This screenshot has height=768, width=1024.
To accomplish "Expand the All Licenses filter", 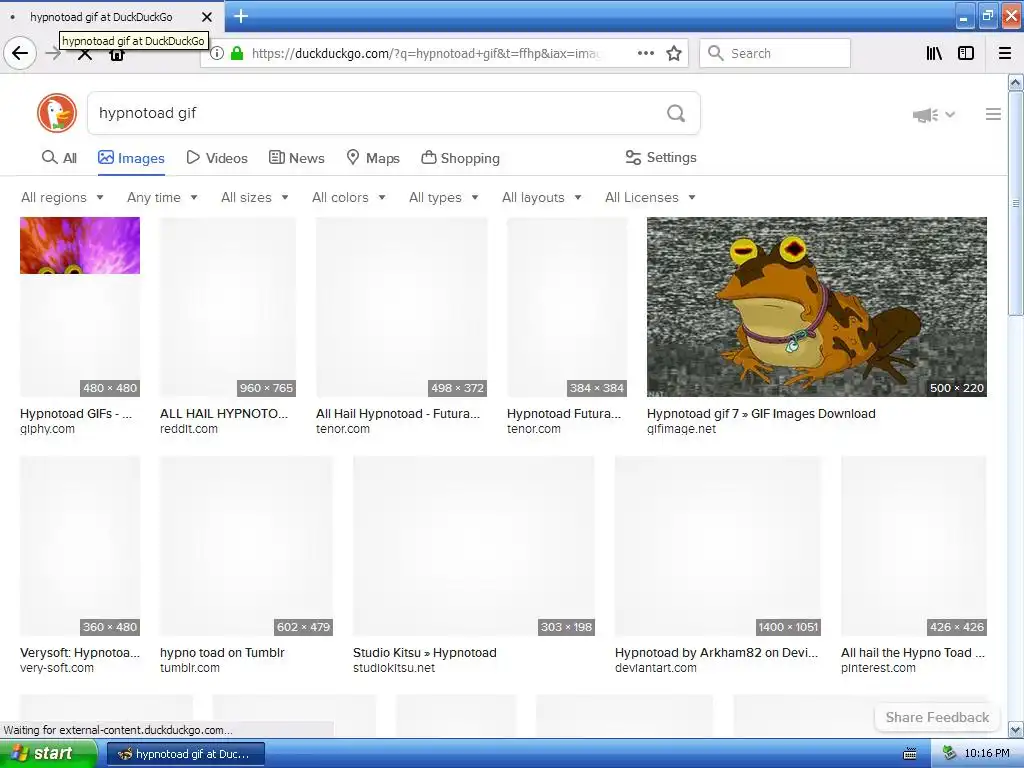I will pos(650,197).
